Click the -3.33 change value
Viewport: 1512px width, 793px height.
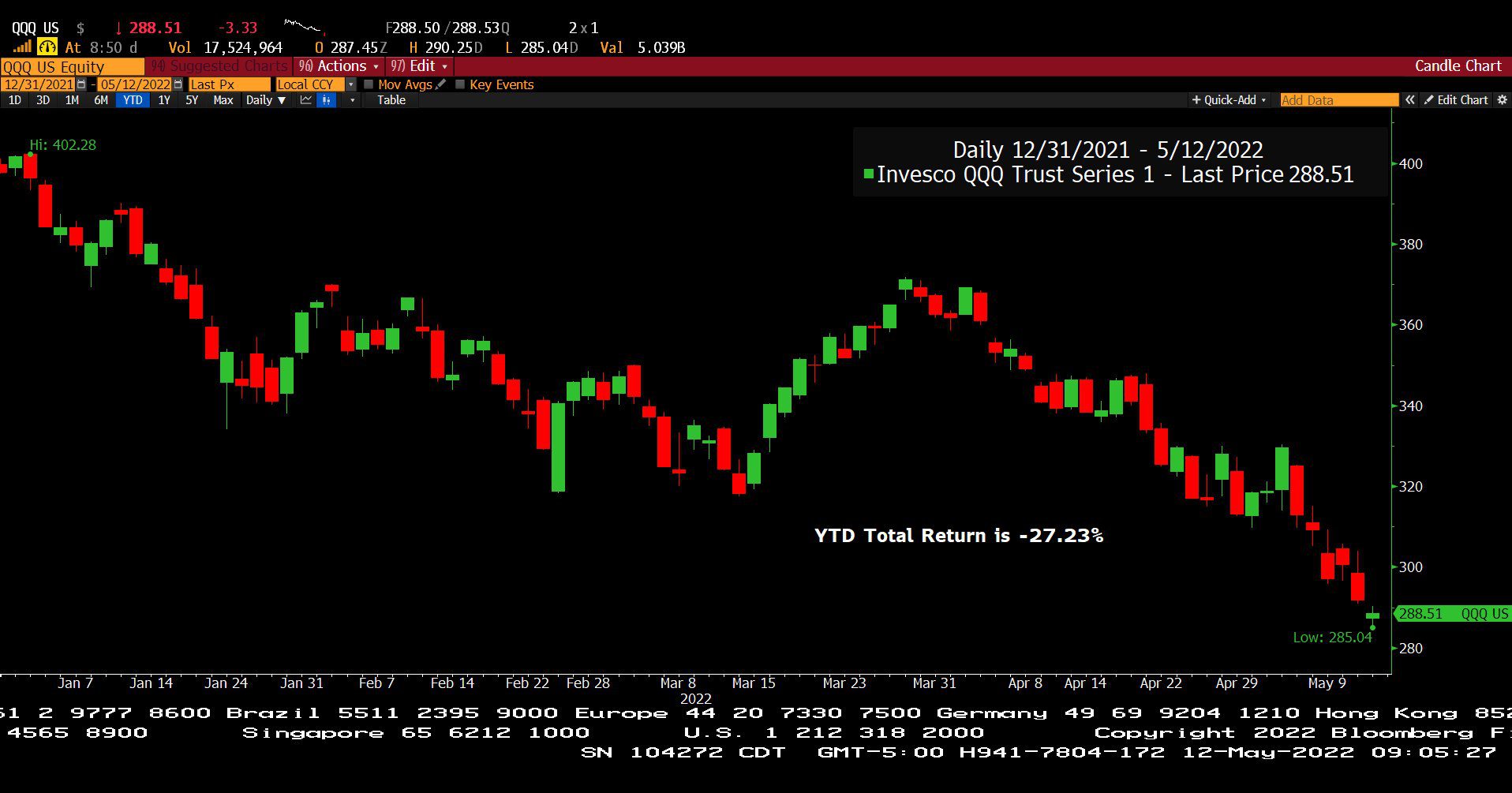click(x=238, y=28)
